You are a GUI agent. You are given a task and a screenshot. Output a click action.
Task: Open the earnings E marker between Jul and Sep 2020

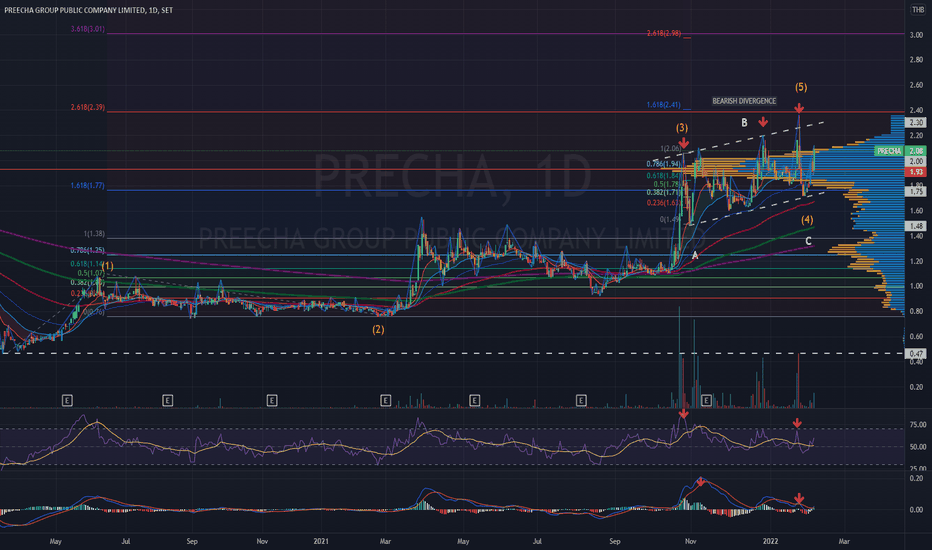pyautogui.click(x=168, y=401)
